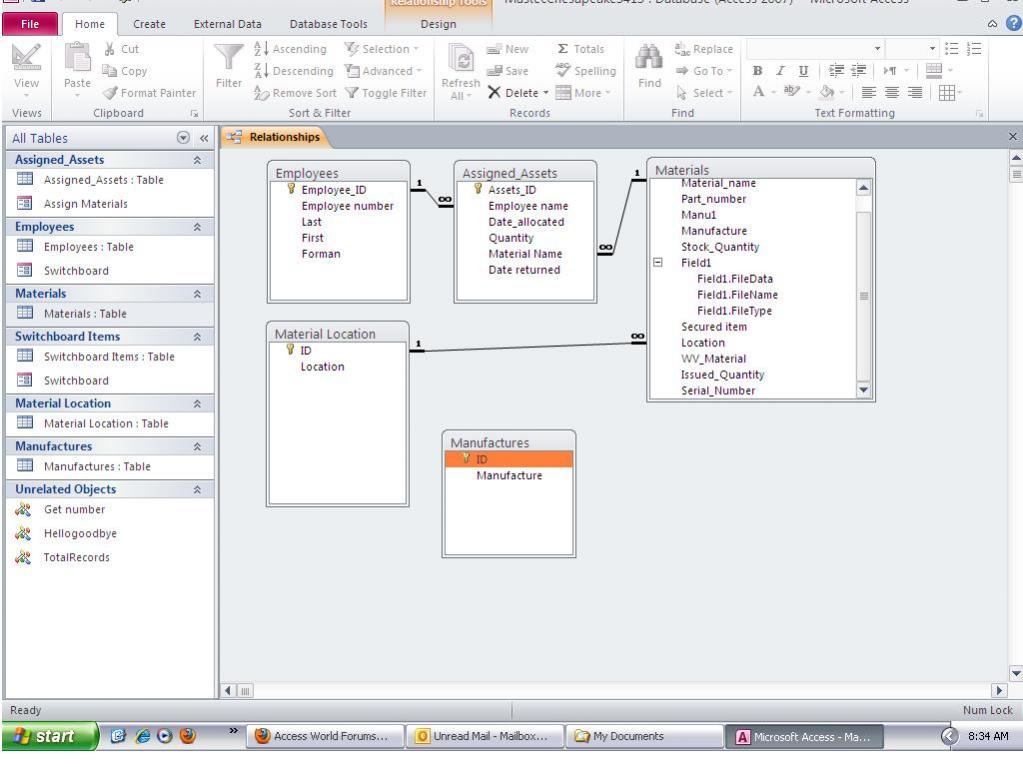Click Toggle Filter

[386, 93]
